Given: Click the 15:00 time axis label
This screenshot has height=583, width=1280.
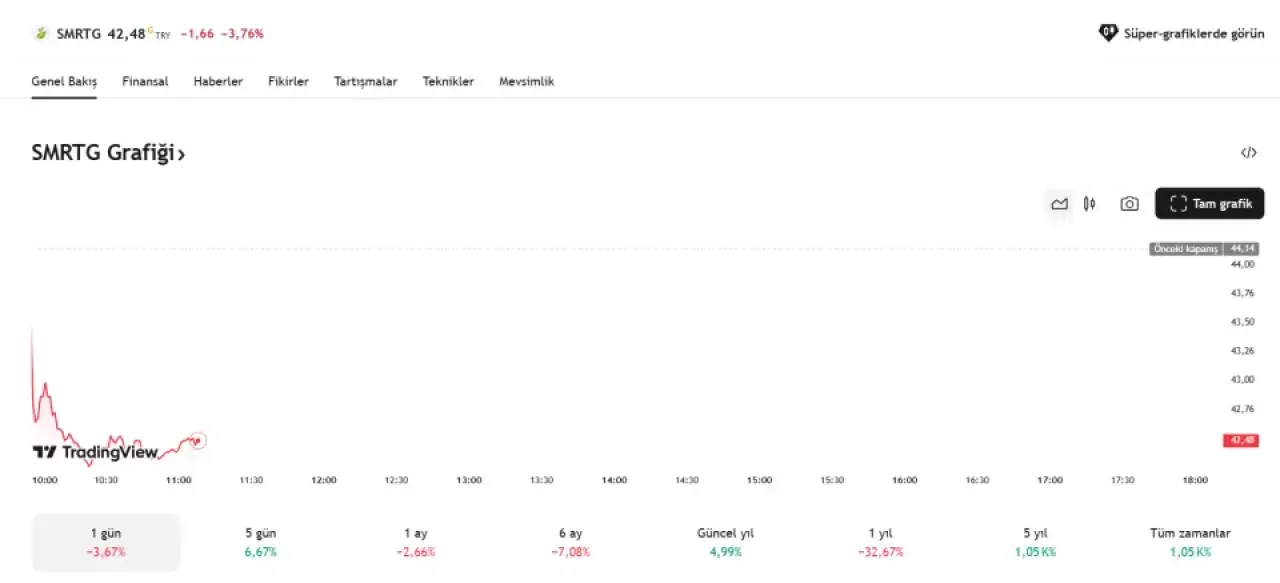Looking at the screenshot, I should (x=759, y=480).
